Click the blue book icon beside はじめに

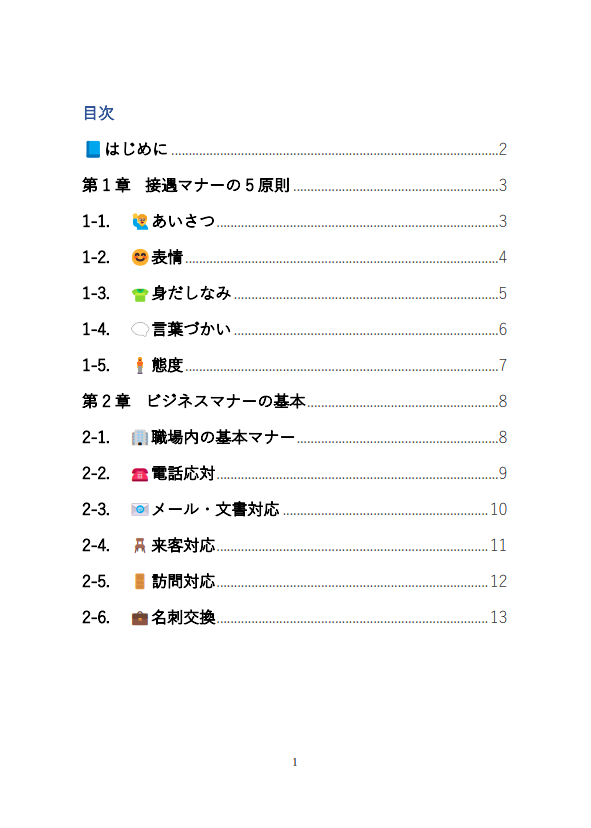point(93,149)
